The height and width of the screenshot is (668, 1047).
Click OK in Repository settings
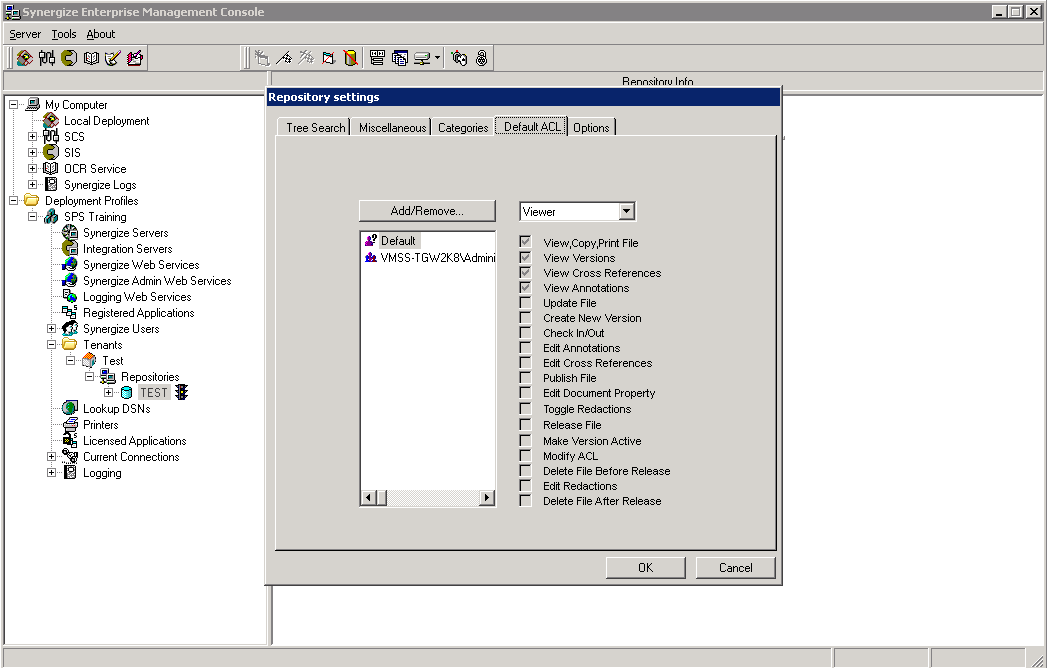click(x=645, y=568)
